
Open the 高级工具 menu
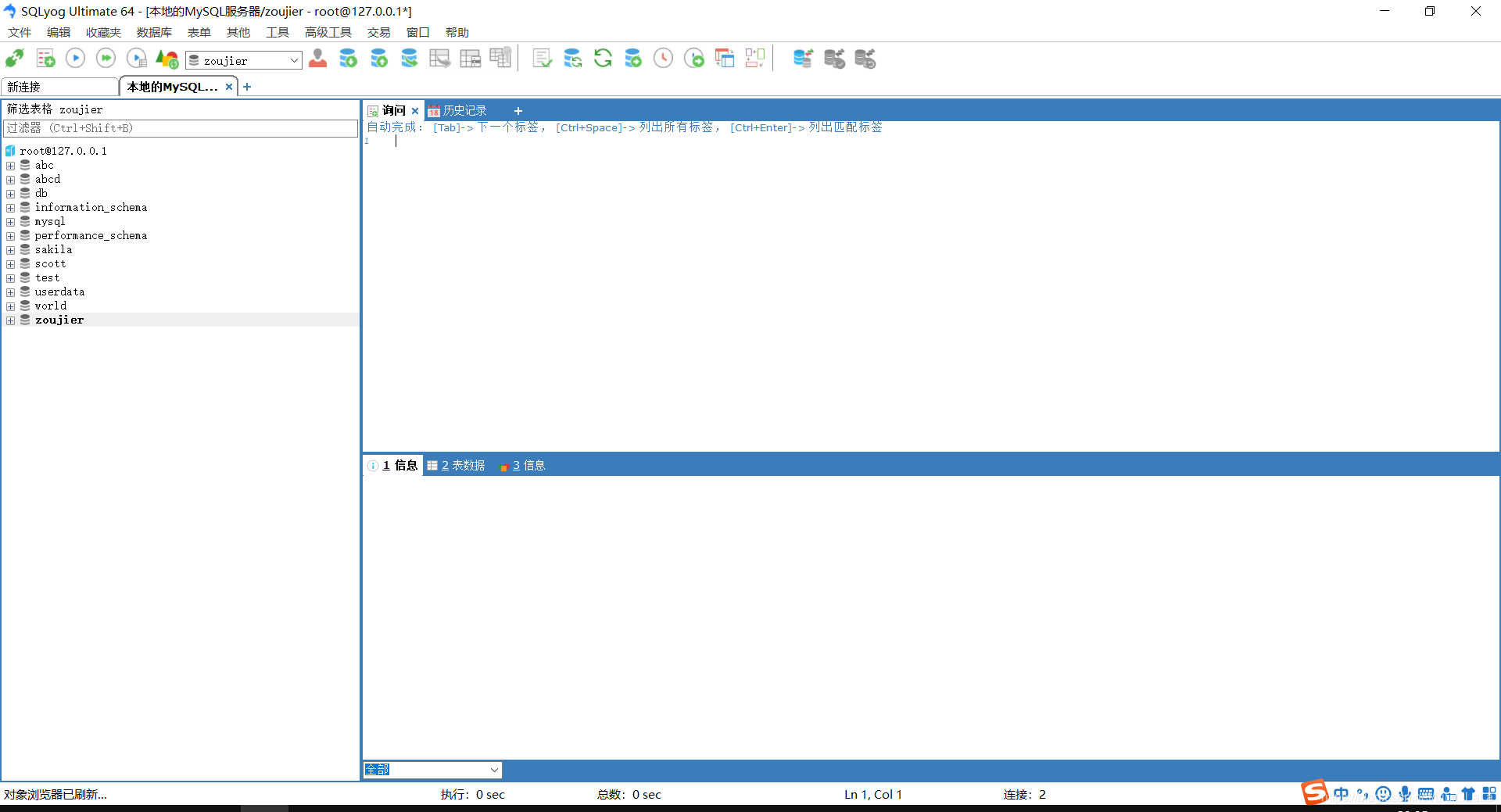coord(328,32)
